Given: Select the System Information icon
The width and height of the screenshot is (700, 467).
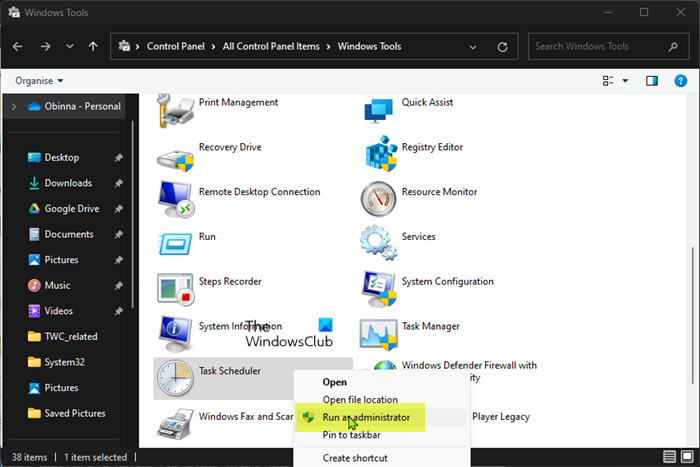Looking at the screenshot, I should [x=175, y=334].
